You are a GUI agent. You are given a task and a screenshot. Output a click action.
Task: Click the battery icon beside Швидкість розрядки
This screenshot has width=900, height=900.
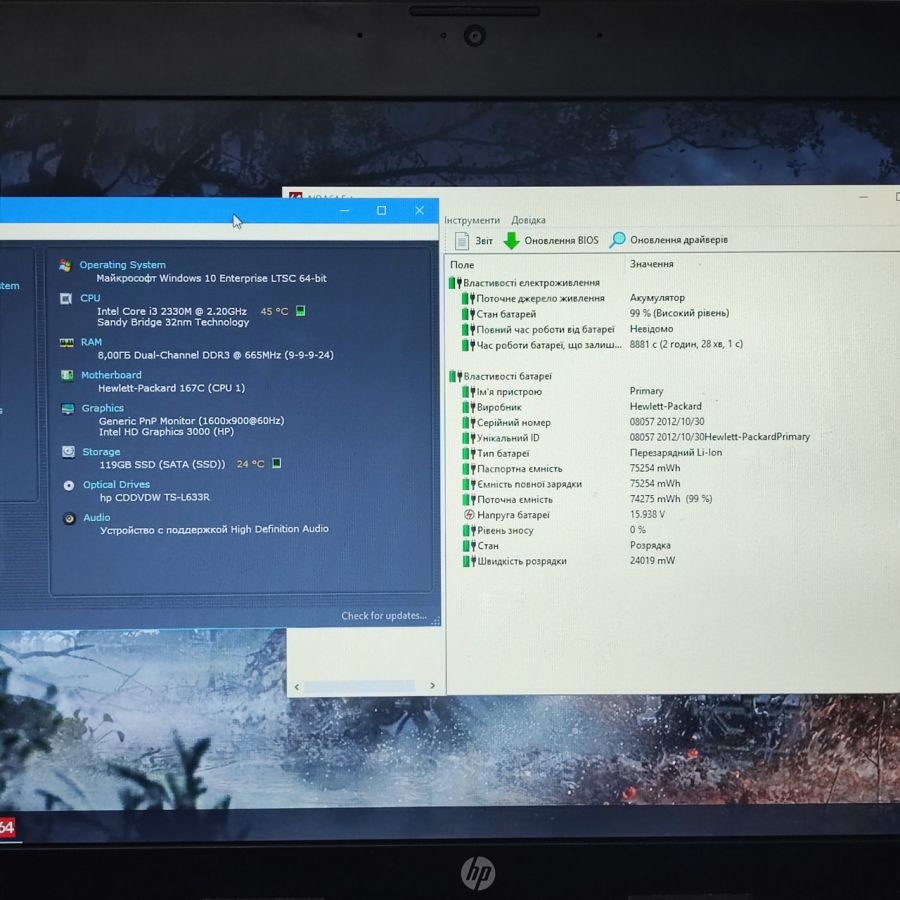point(469,561)
